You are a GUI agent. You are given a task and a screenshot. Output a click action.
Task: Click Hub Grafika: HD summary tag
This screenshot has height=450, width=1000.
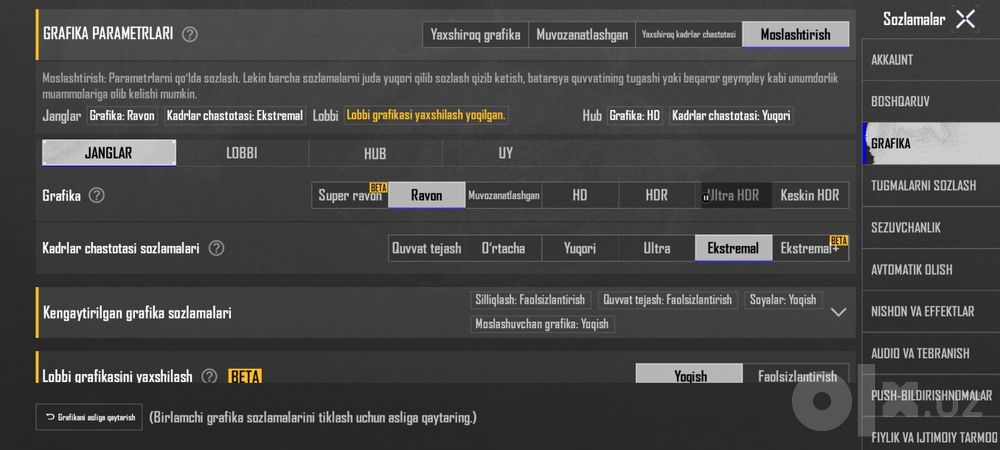(635, 116)
